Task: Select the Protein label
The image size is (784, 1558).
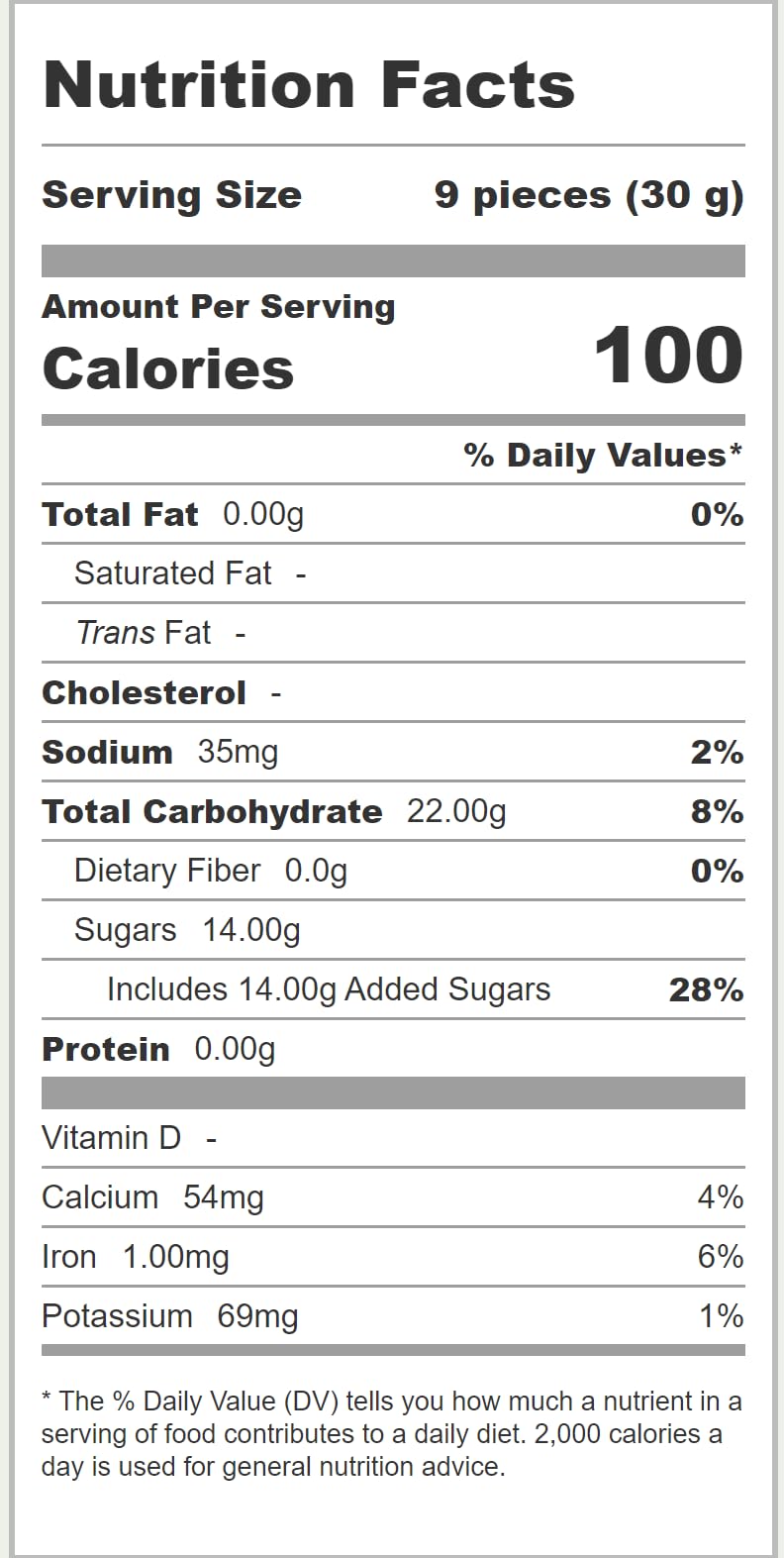Action: click(x=106, y=1050)
